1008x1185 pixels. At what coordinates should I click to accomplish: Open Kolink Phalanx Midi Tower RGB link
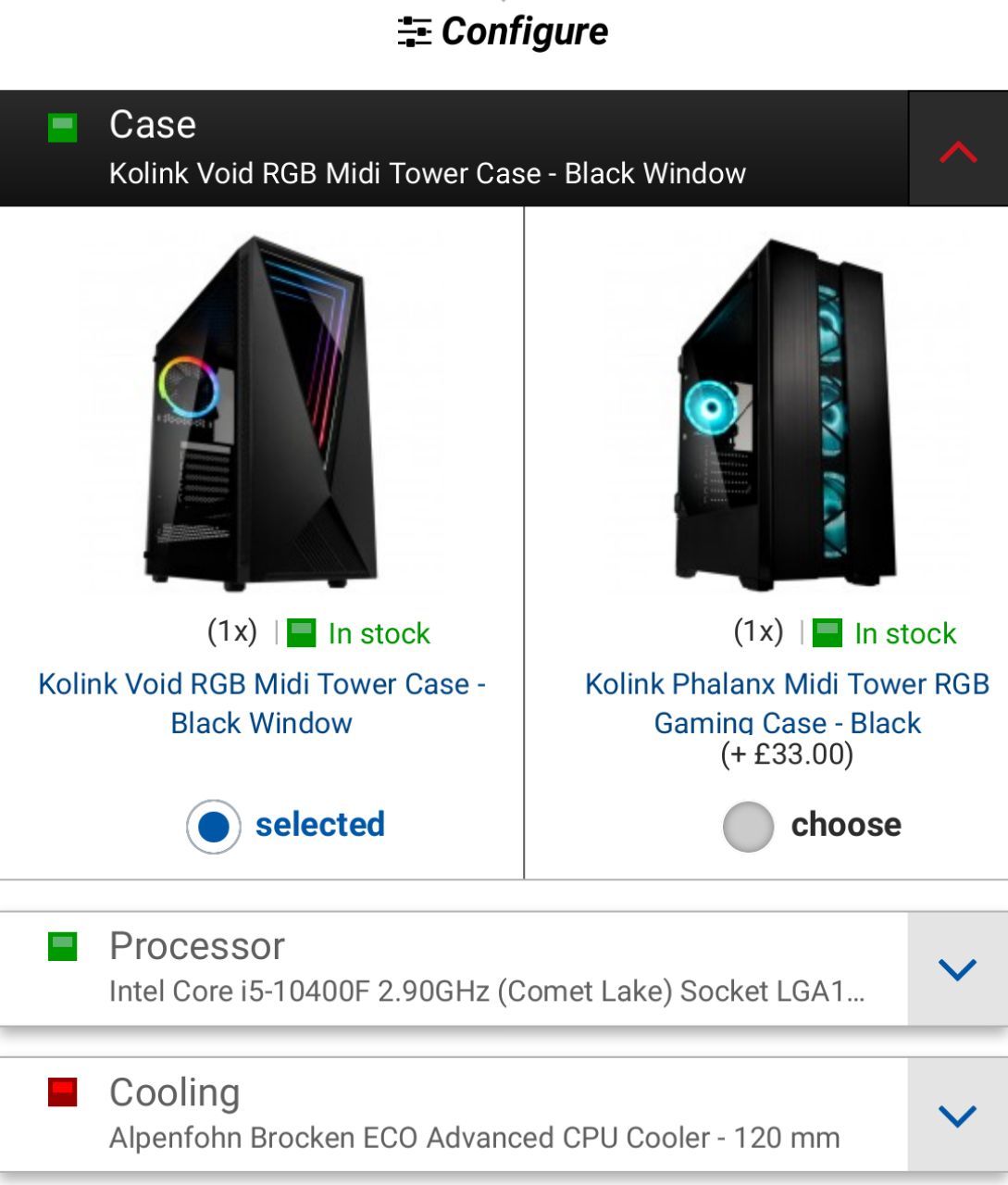(787, 704)
